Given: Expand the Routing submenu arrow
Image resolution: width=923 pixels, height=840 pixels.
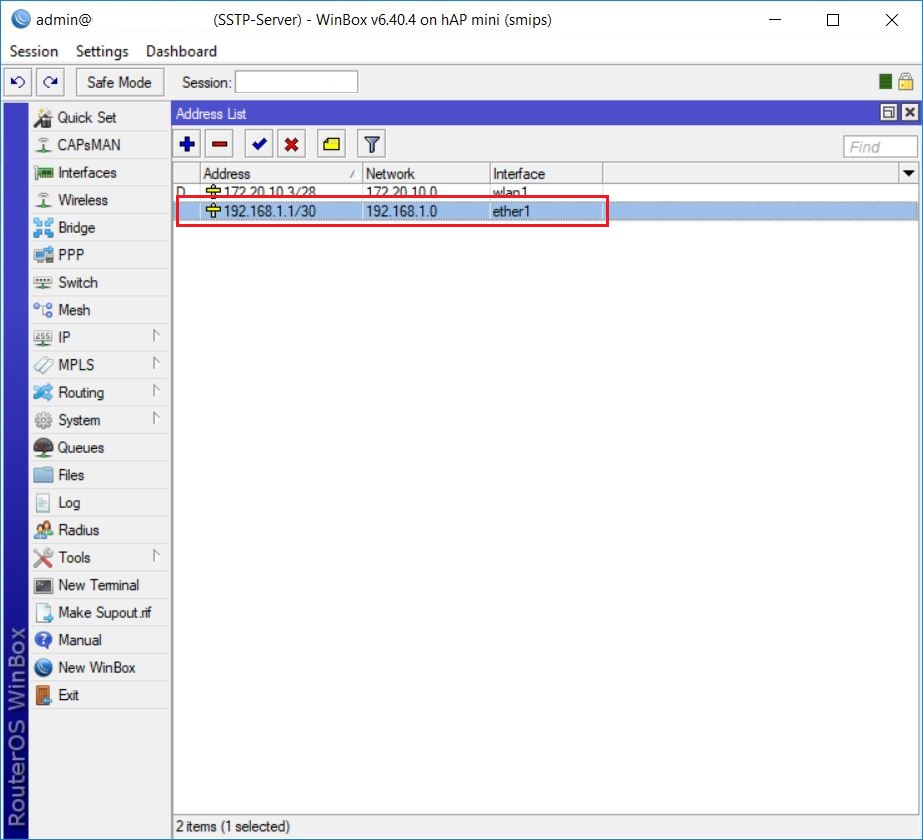Looking at the screenshot, I should pos(156,391).
